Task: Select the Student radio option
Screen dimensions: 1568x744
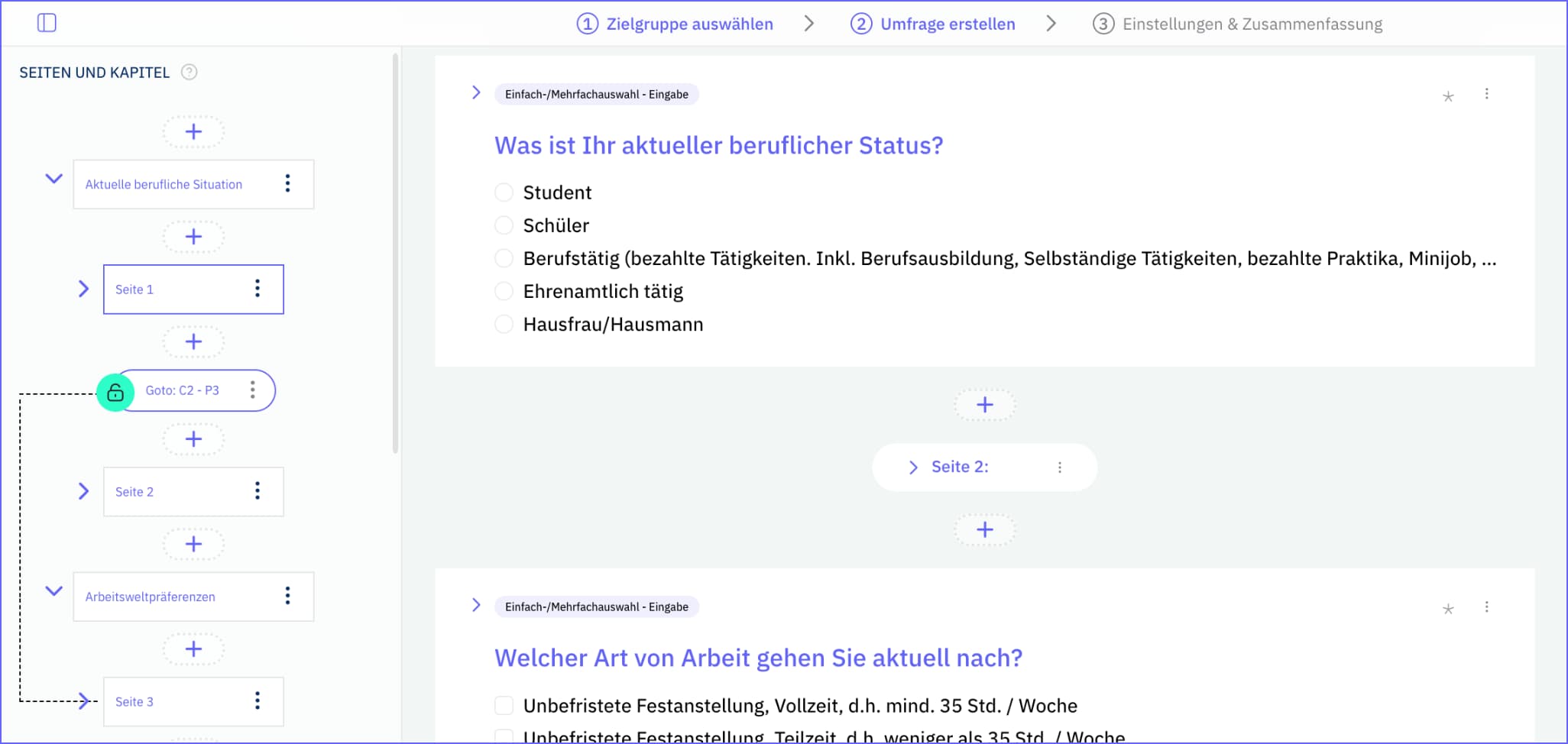Action: (504, 192)
